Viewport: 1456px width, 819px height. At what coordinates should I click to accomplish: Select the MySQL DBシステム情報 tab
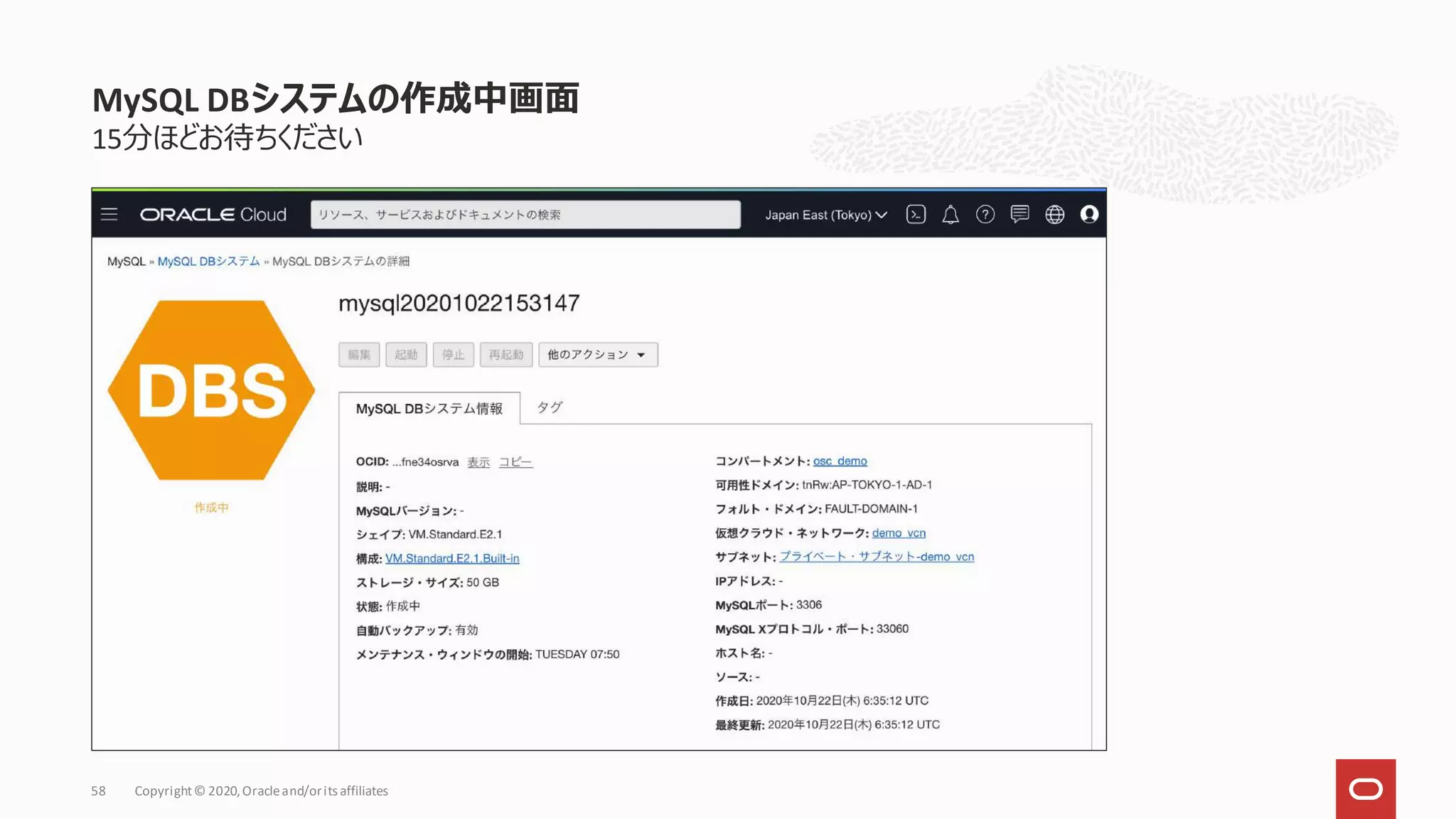[x=429, y=408]
